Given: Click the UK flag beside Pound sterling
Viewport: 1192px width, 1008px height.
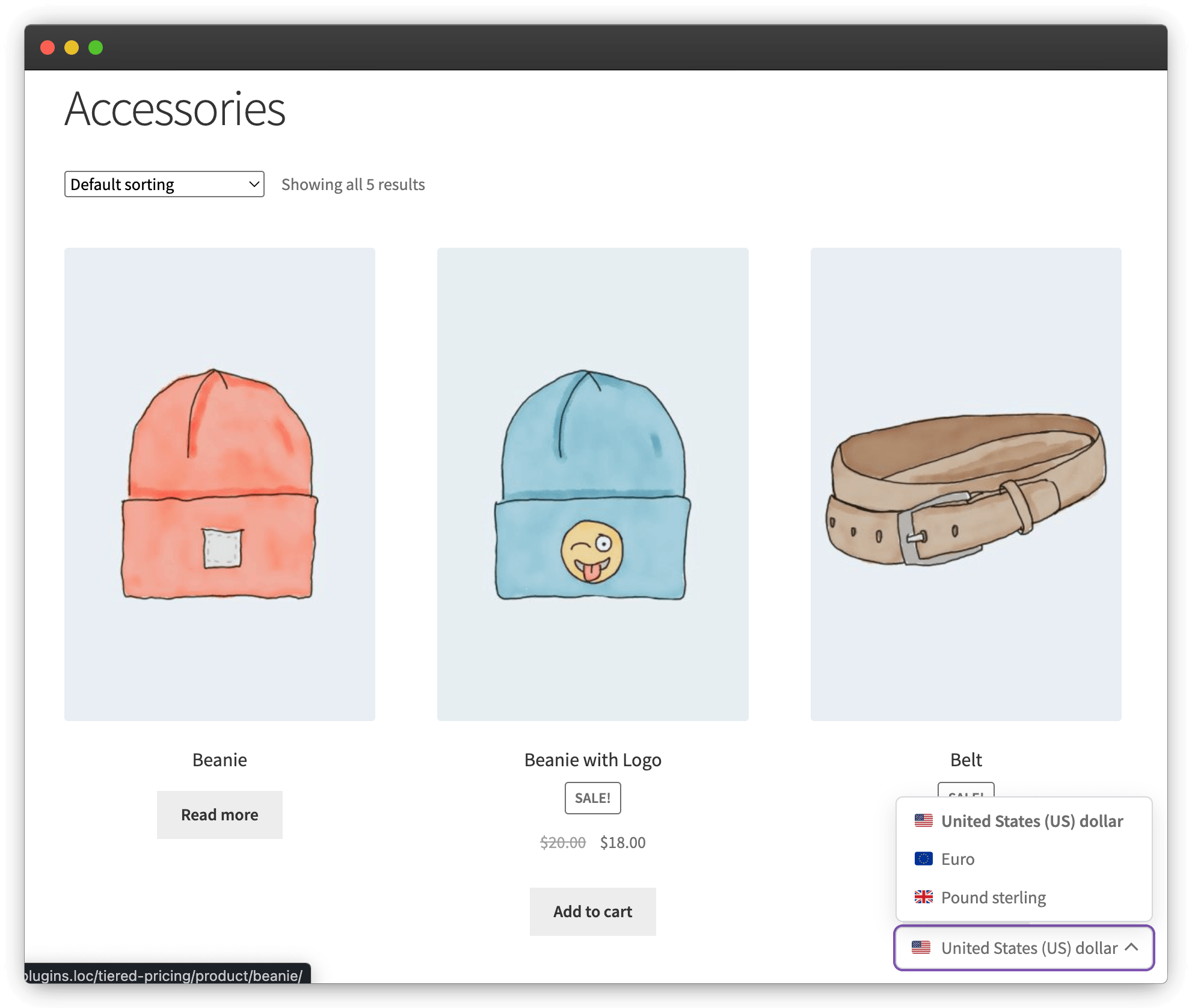Looking at the screenshot, I should click(x=924, y=897).
